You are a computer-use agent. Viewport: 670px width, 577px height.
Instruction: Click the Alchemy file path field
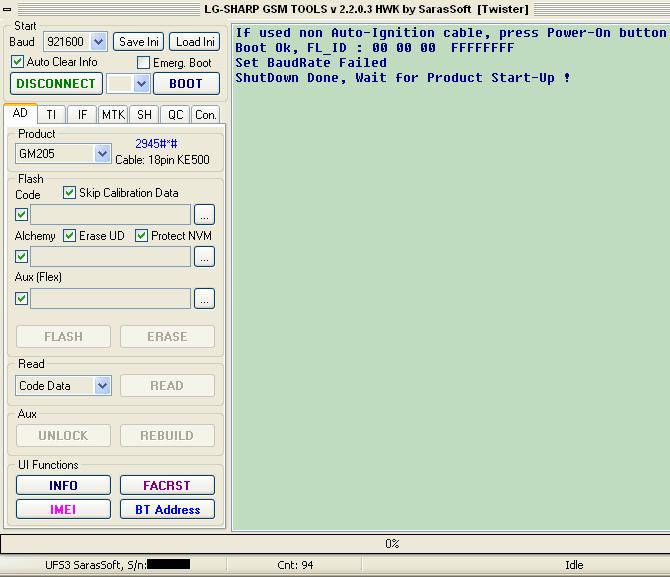110,256
